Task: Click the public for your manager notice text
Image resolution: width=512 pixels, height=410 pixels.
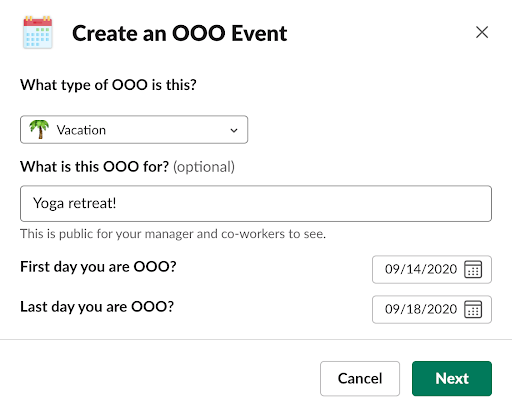Action: point(173,234)
